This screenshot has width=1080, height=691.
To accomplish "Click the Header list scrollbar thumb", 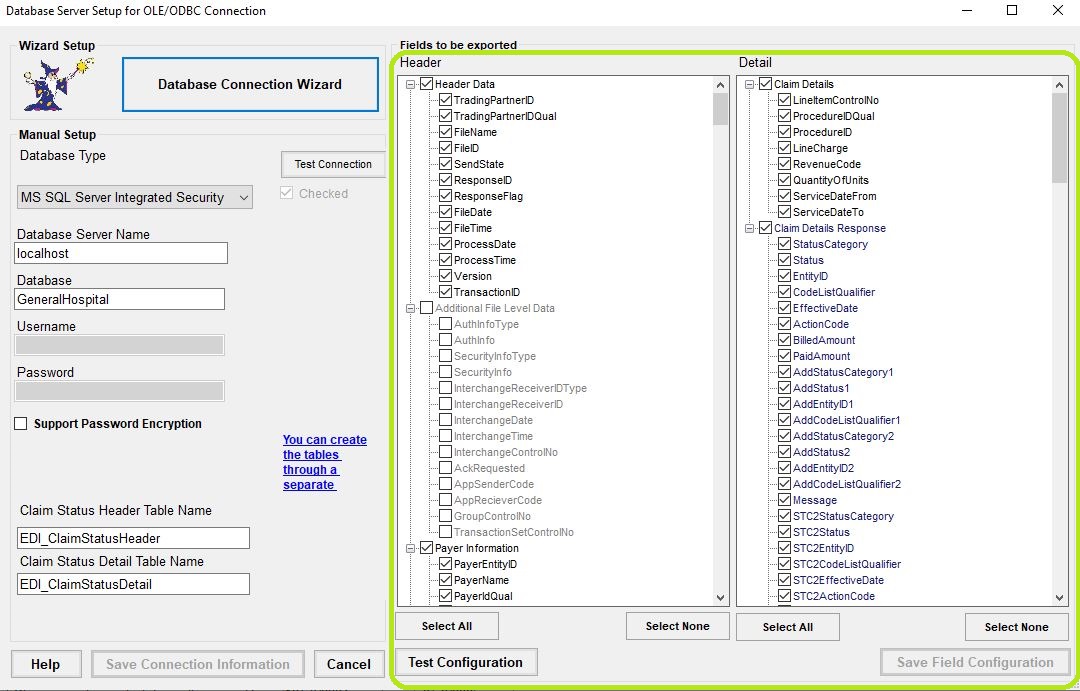I will point(720,109).
